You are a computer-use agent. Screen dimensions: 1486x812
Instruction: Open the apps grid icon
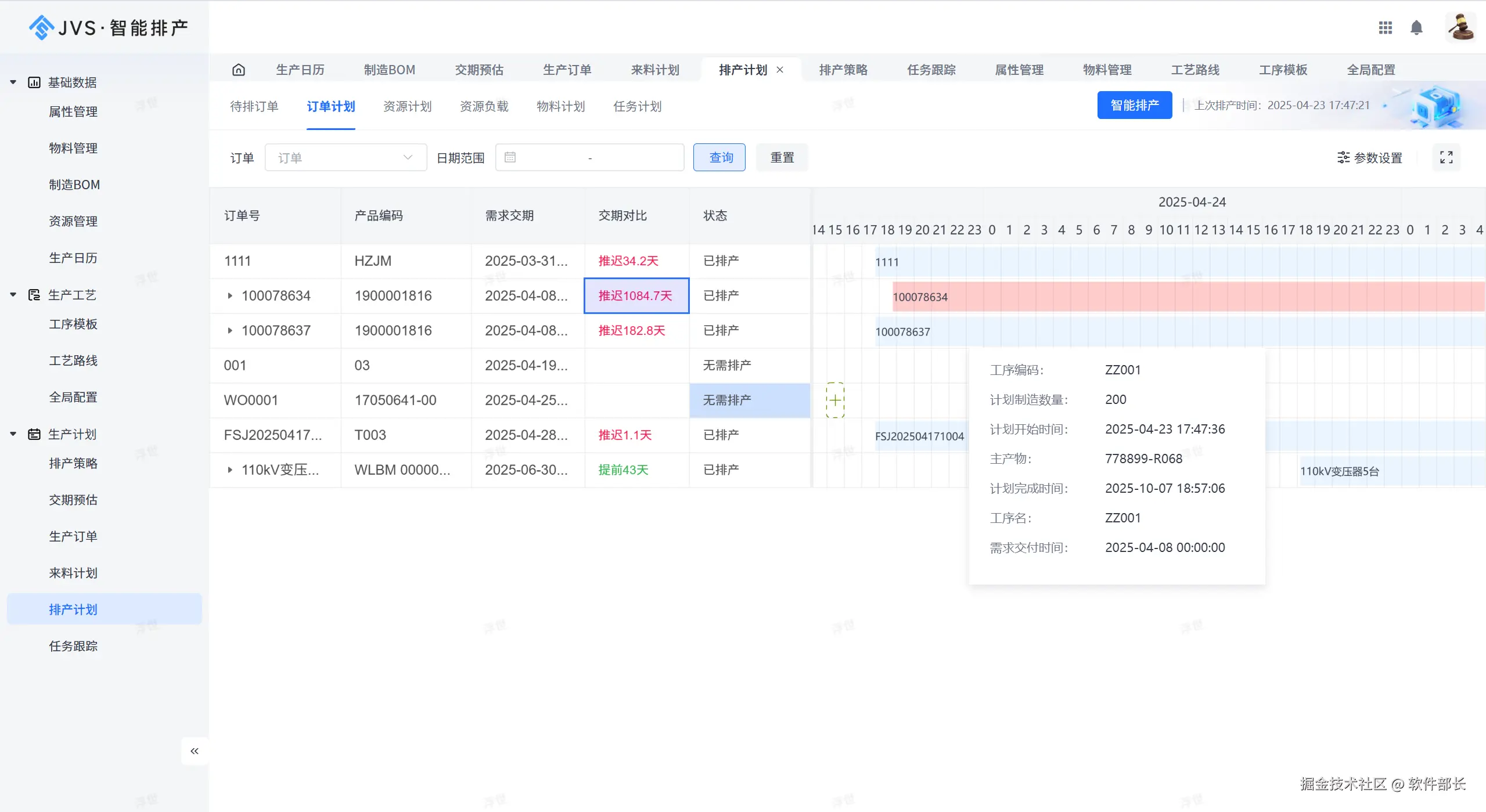click(1385, 27)
